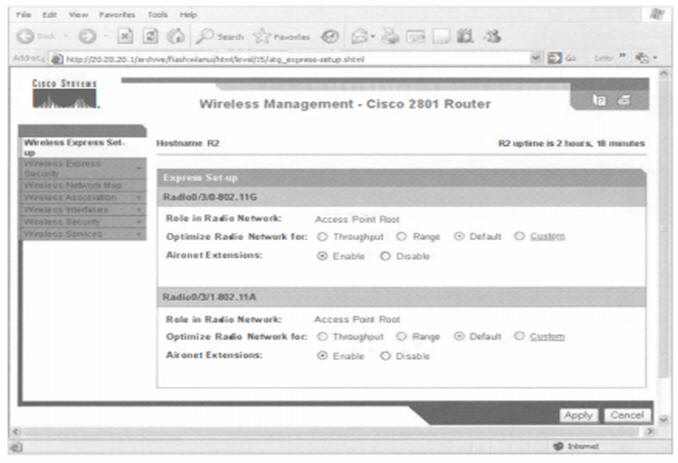Click the Apply button
The height and width of the screenshot is (463, 678).
(579, 415)
